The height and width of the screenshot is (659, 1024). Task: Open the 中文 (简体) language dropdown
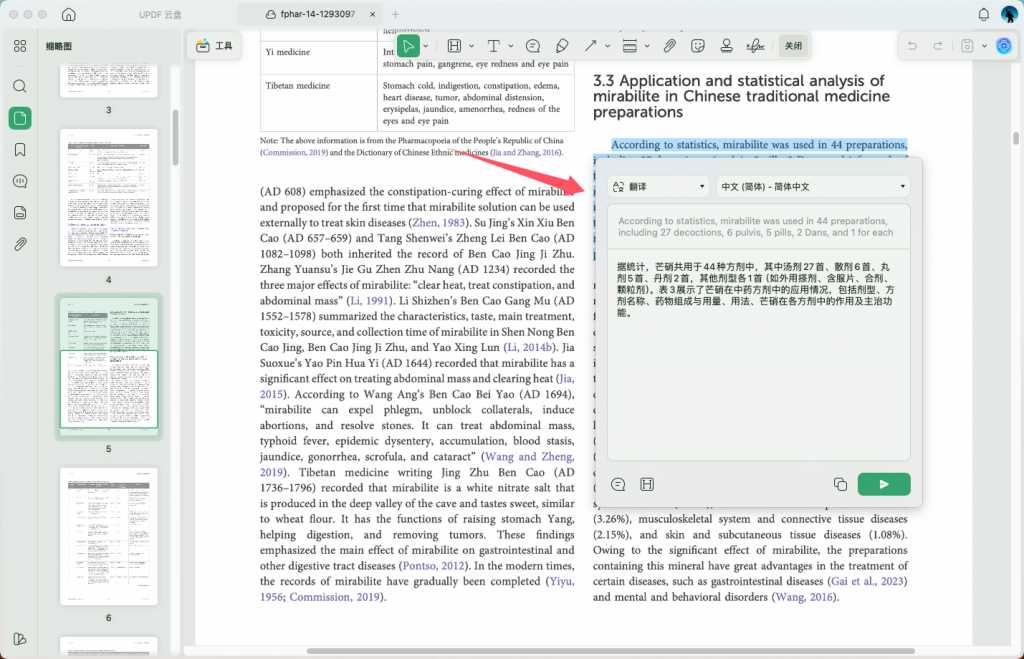[813, 187]
